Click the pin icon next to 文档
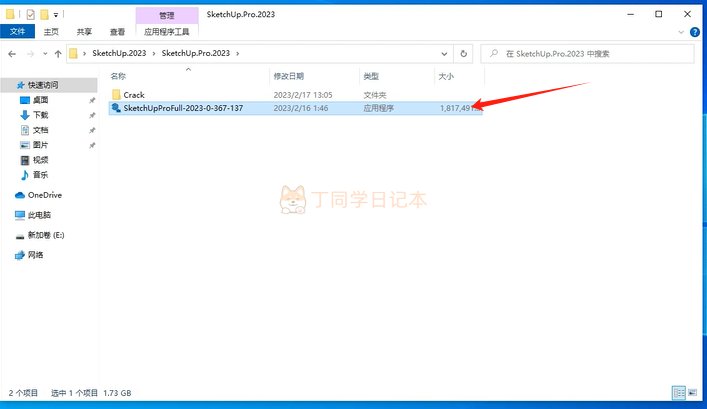Screen dimensions: 707x409 pos(92,130)
